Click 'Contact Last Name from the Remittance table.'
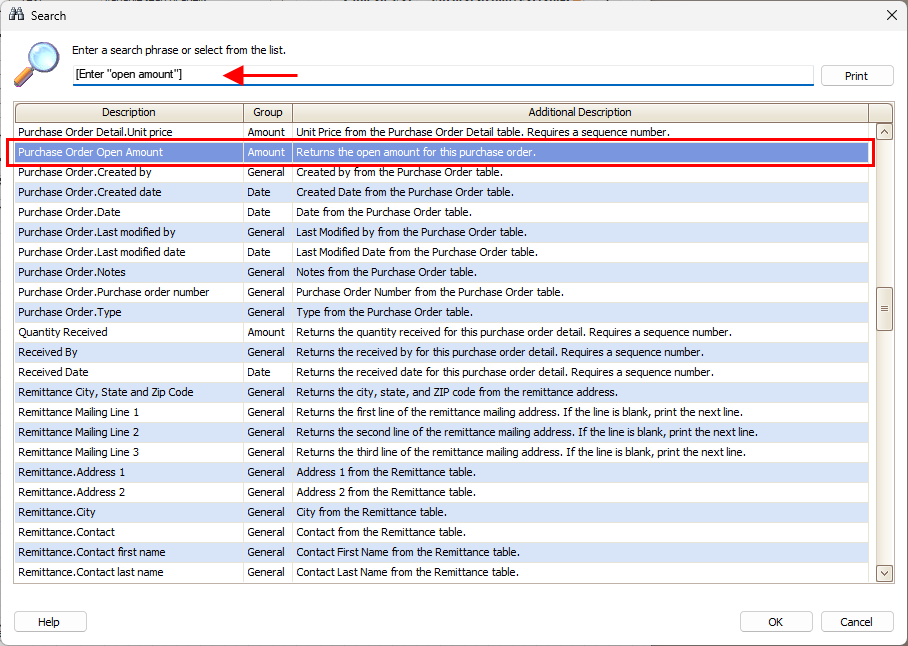 click(407, 572)
